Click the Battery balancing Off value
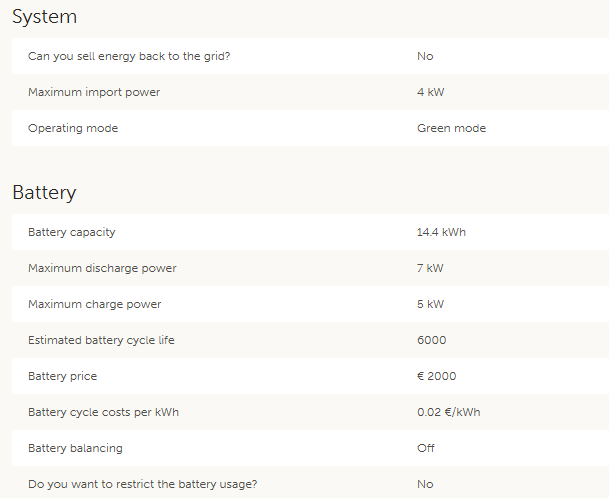The image size is (609, 498). coord(426,448)
